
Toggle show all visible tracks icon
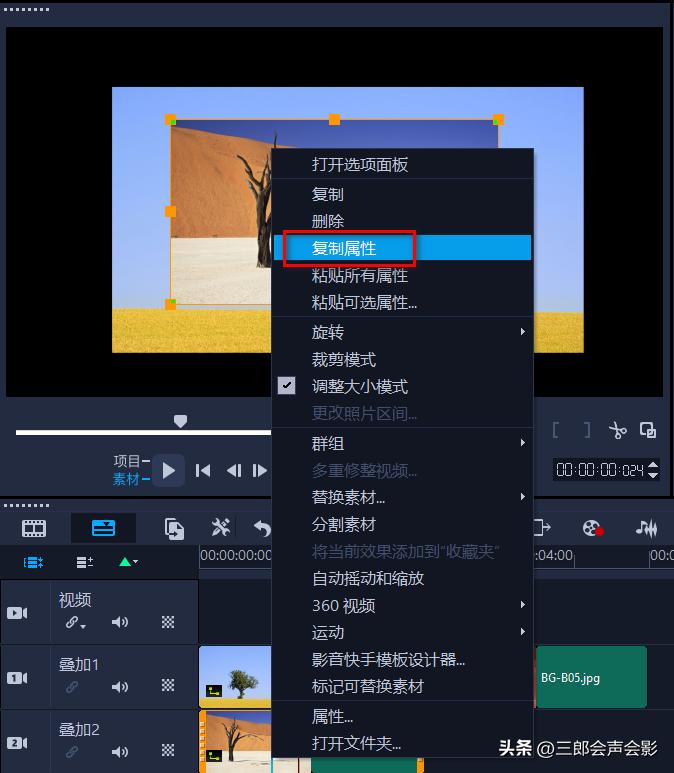coord(34,562)
